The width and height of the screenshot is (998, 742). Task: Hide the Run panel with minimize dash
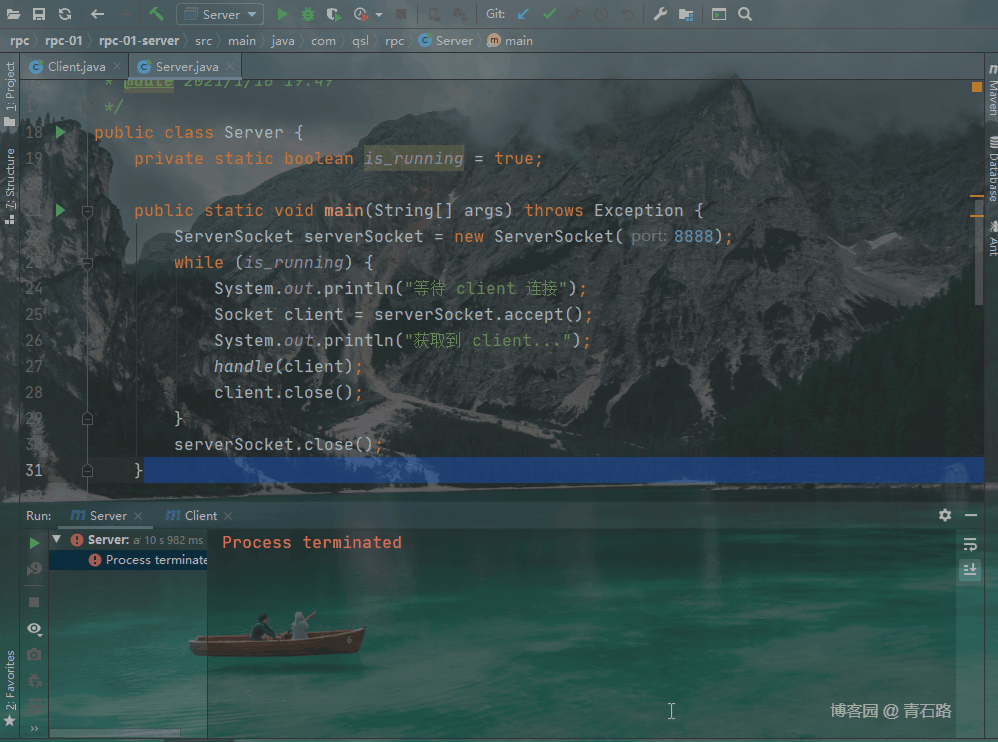971,515
